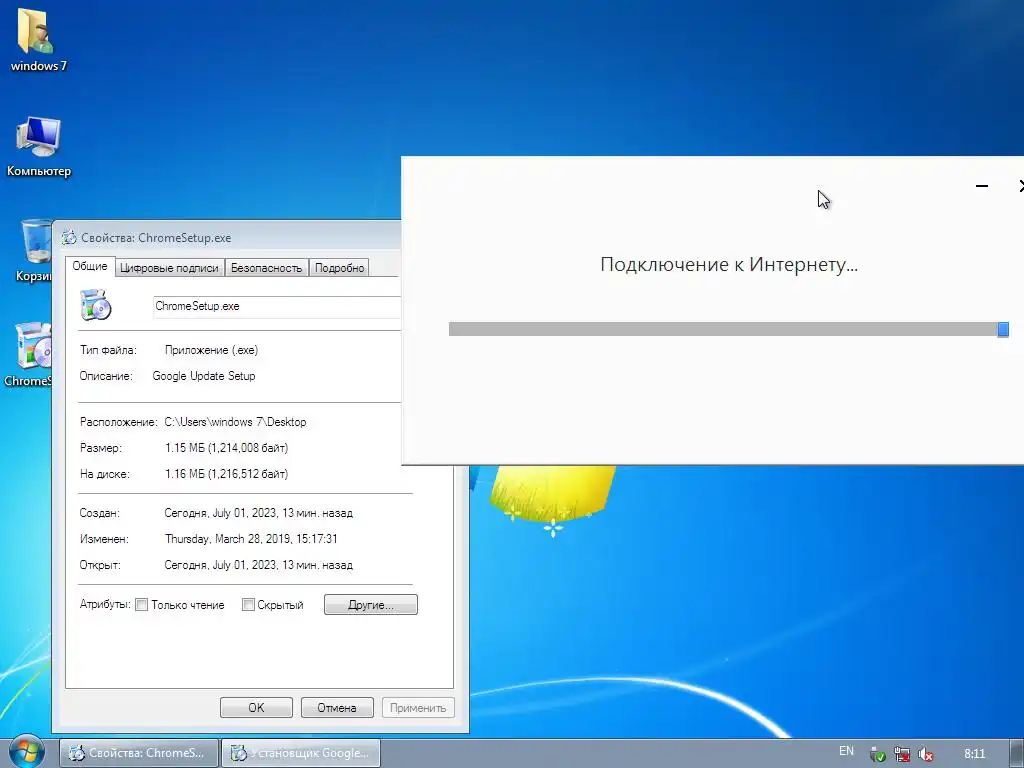Viewport: 1024px width, 768px height.
Task: Click the Применить button
Action: [x=418, y=707]
